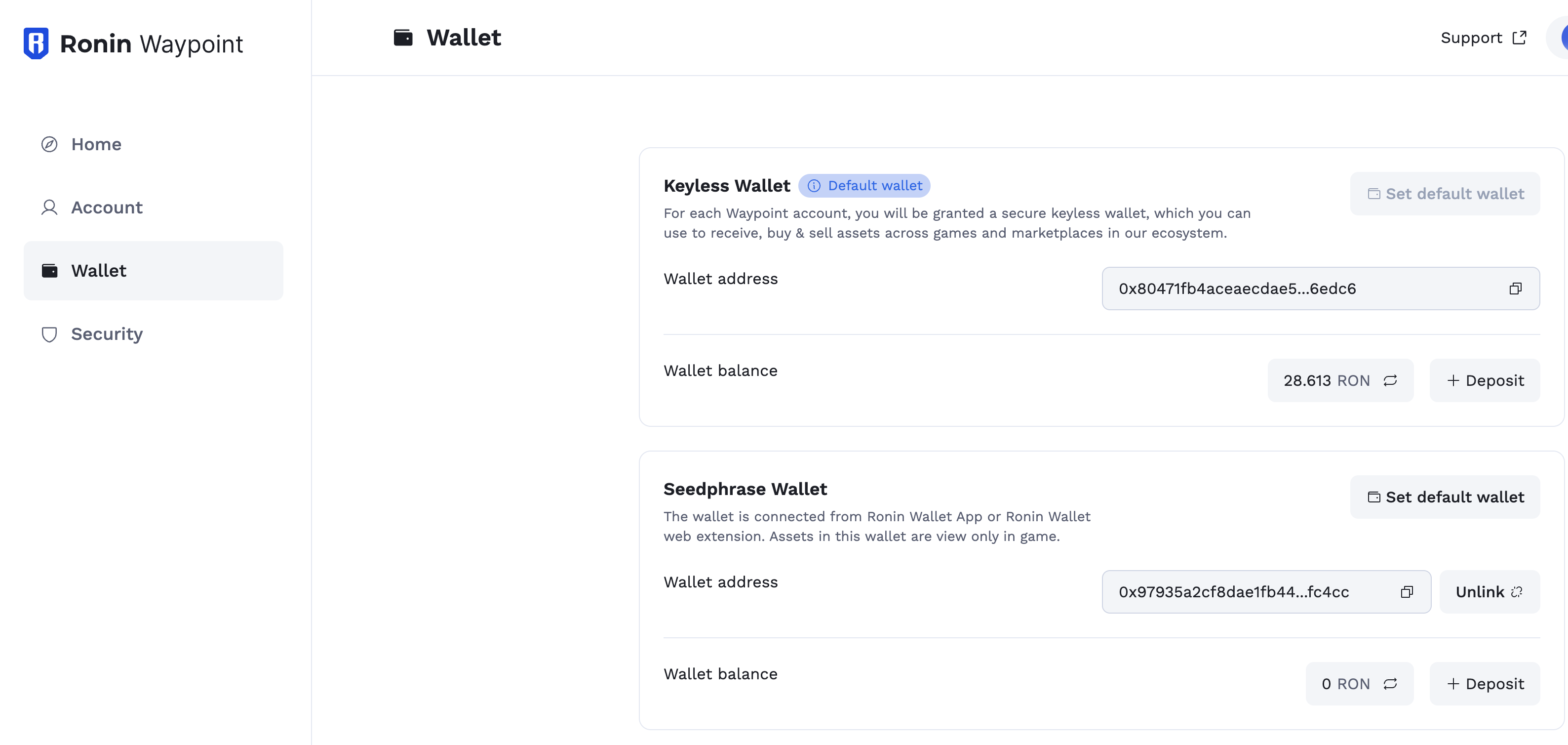Copy the Seedphrase Wallet address
This screenshot has height=745, width=1568.
coord(1407,592)
